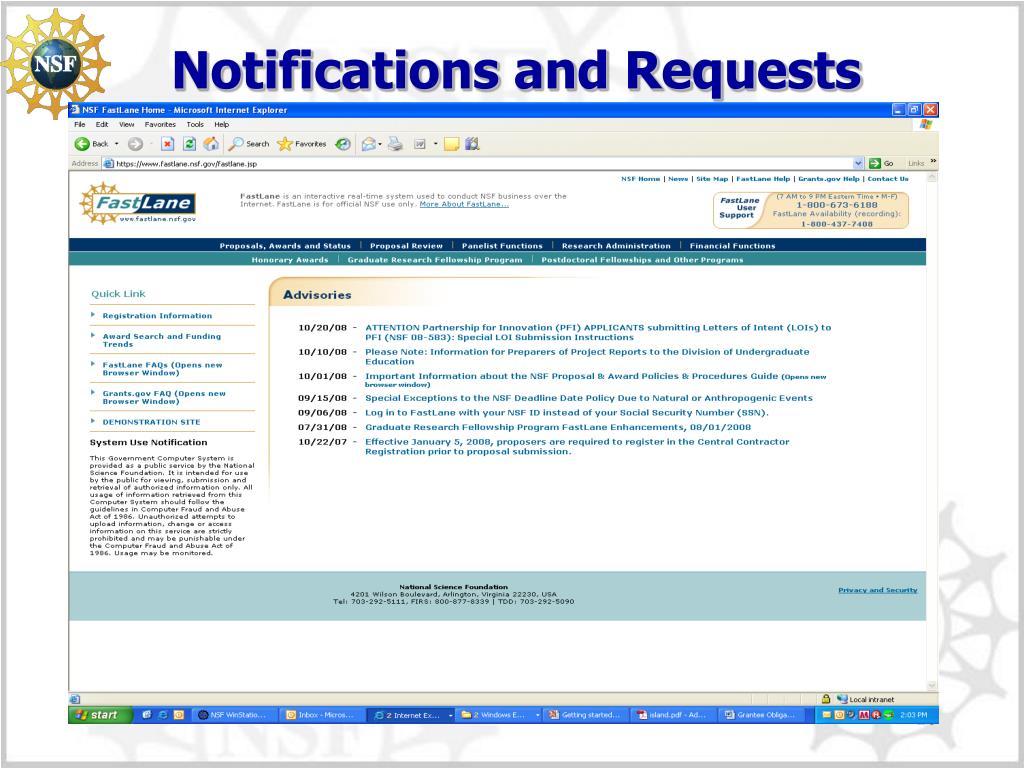
Task: Open Grantee Obliga... taskbar item
Action: pyautogui.click(x=761, y=715)
